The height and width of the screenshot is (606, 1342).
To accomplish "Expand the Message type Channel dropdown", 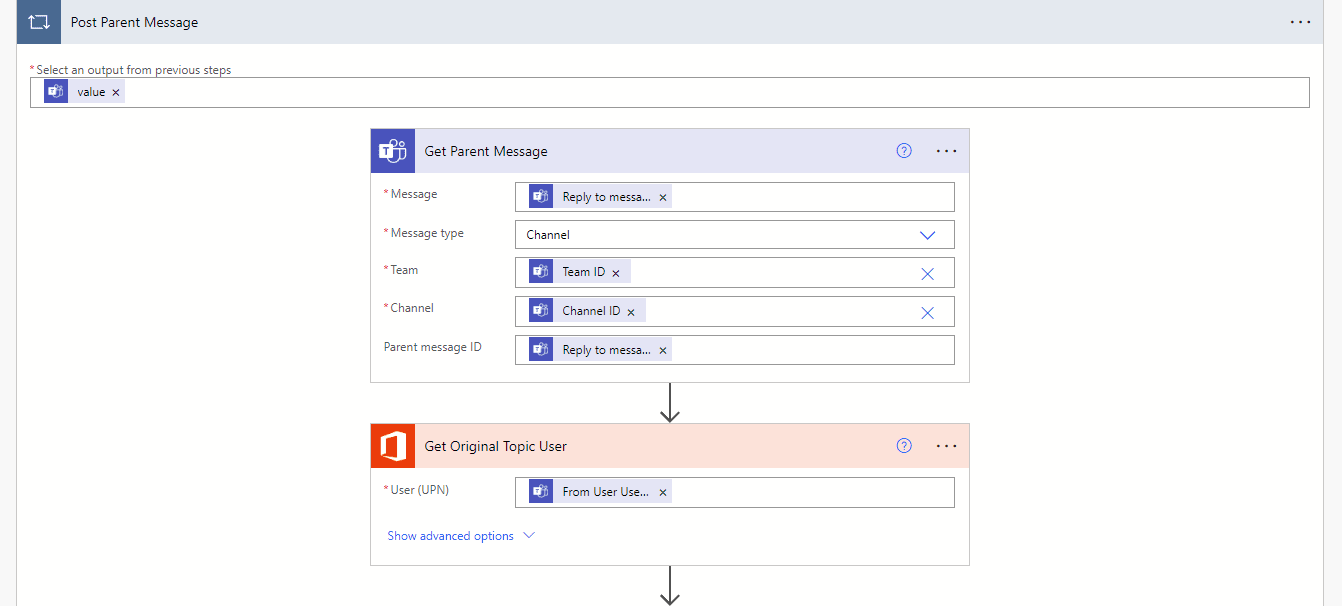I will click(x=927, y=235).
